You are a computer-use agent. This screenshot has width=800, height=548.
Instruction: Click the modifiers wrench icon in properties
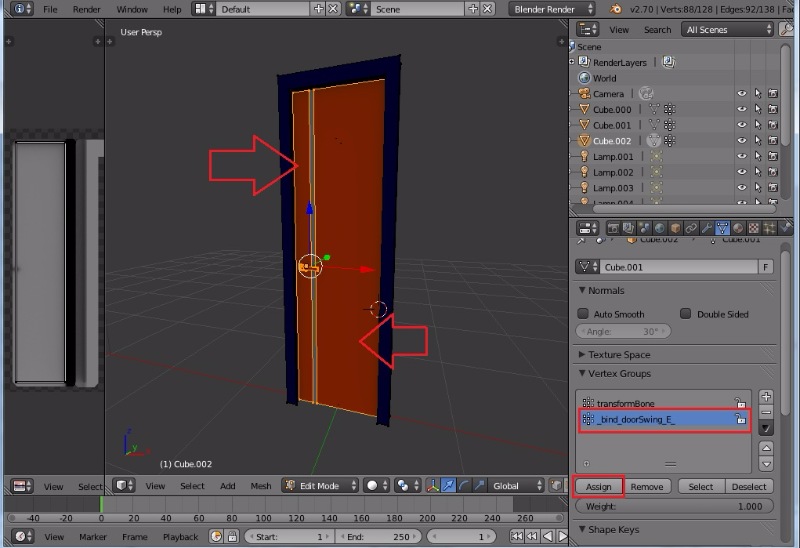(x=707, y=228)
